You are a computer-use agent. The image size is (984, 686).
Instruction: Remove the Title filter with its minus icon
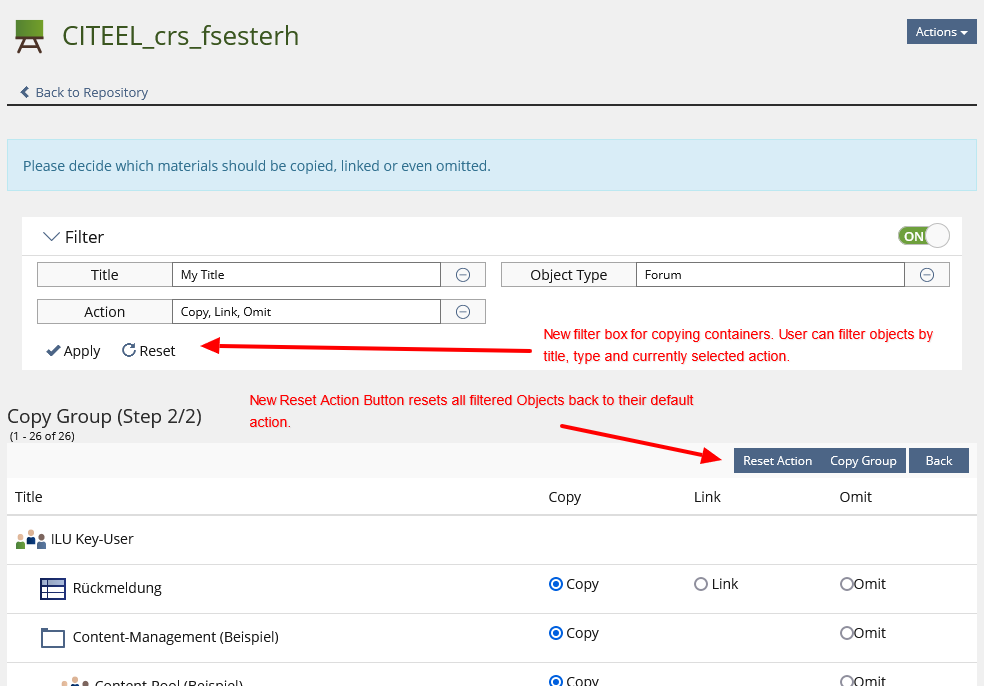[x=463, y=275]
